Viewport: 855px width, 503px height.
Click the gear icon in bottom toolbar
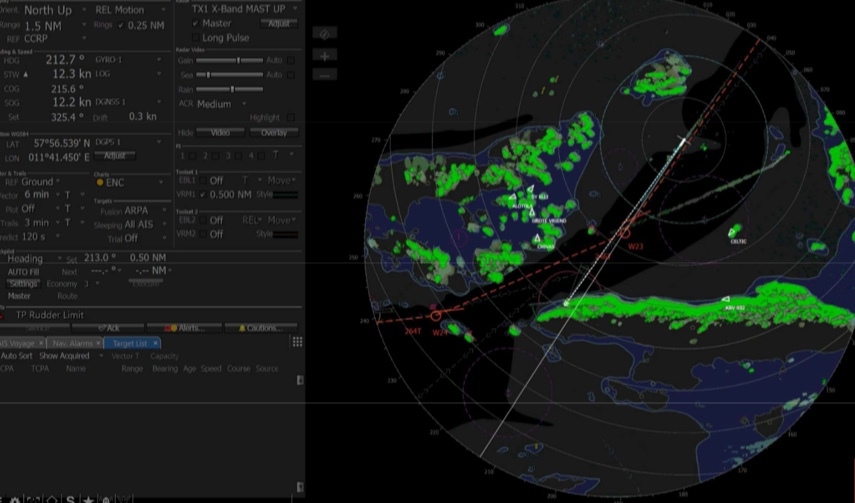[x=15, y=500]
